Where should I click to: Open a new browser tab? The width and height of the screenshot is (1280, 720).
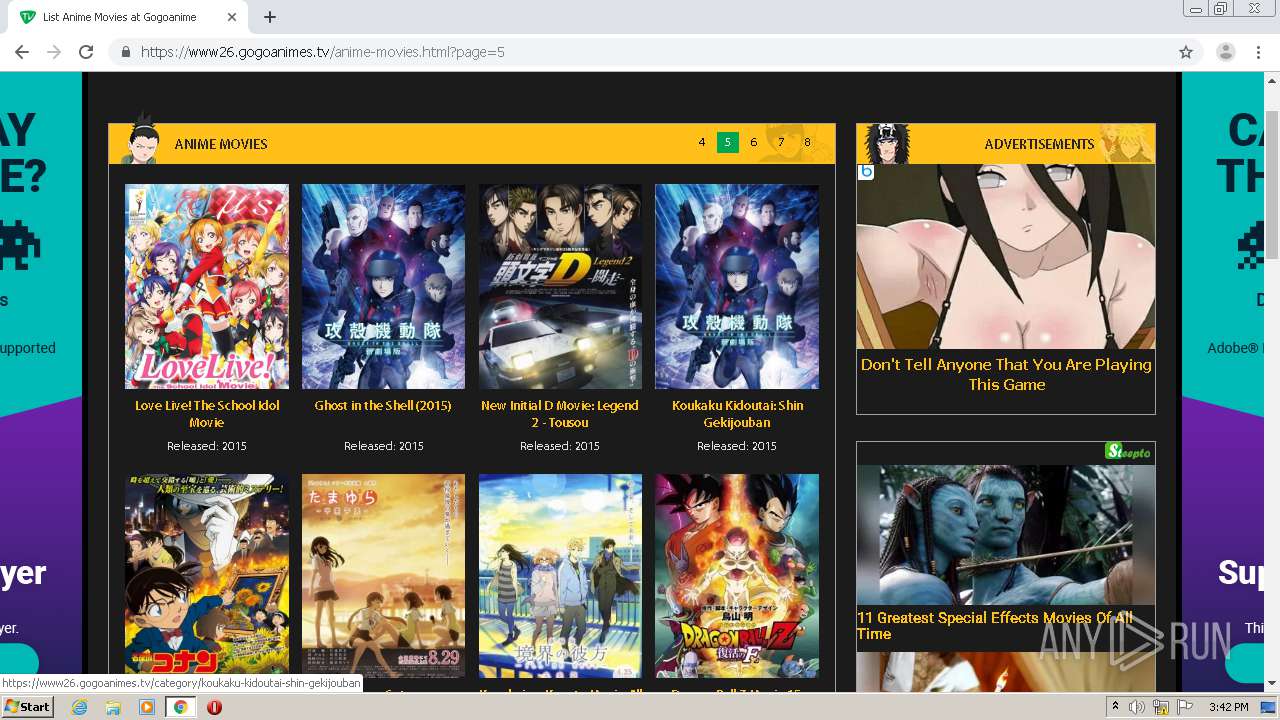[270, 17]
